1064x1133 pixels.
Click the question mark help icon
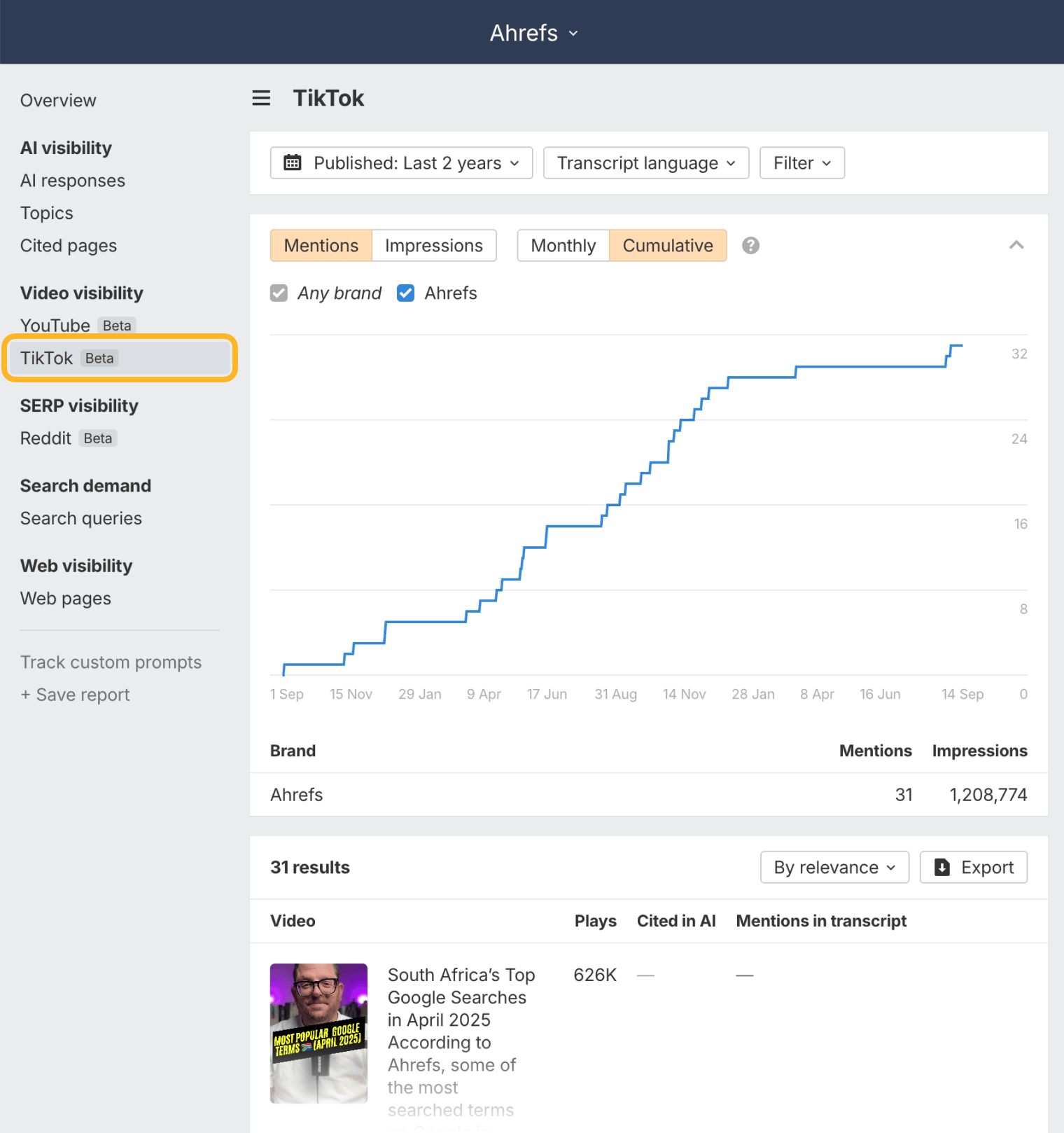[x=750, y=246]
